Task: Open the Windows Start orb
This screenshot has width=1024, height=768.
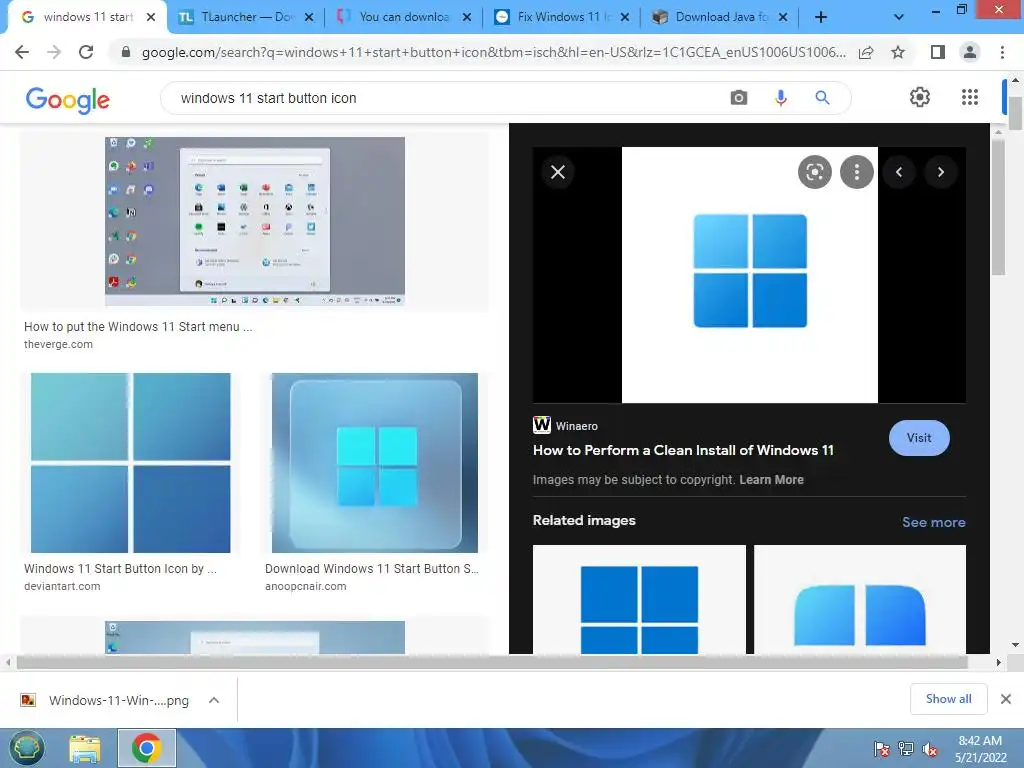Action: pos(27,748)
